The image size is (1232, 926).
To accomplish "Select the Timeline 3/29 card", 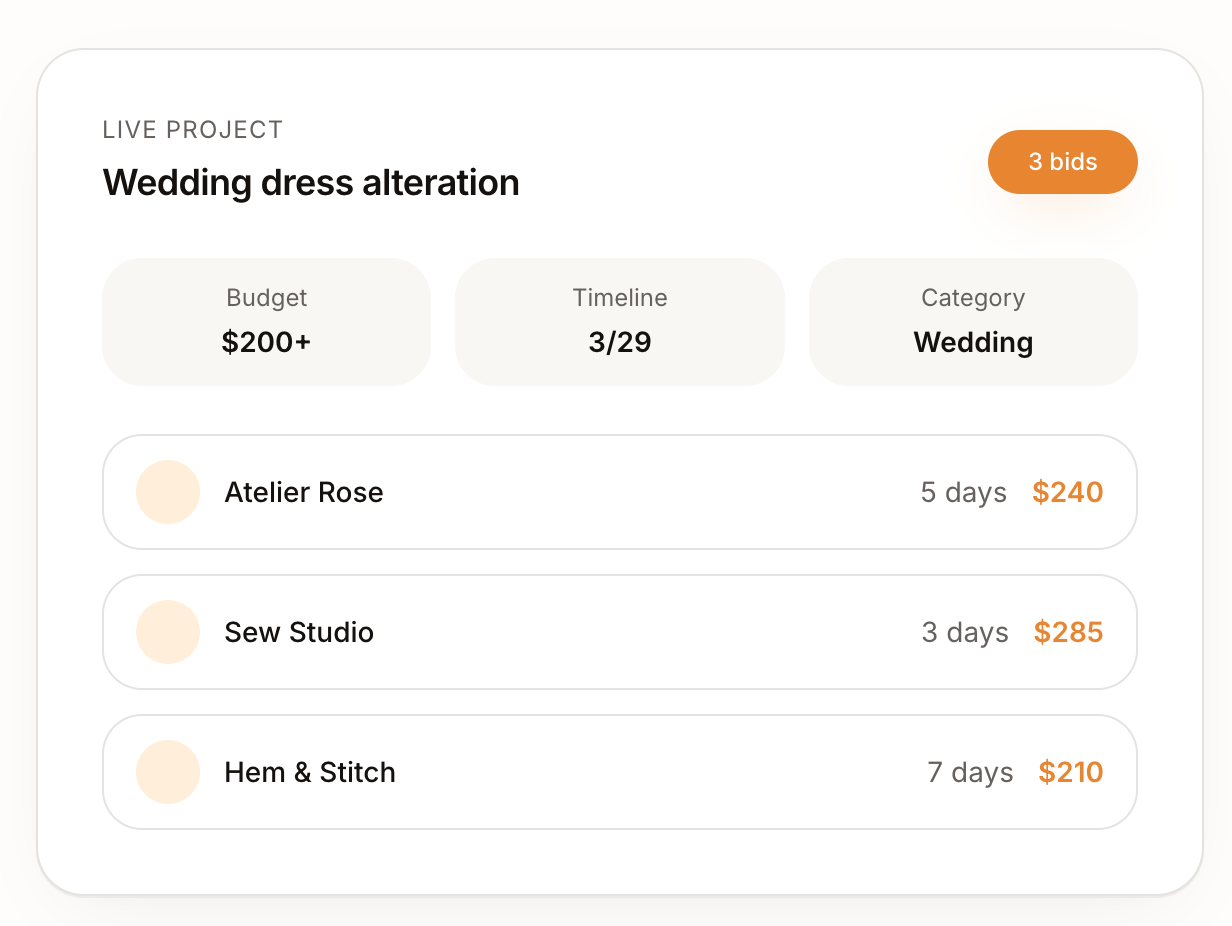I will (620, 322).
